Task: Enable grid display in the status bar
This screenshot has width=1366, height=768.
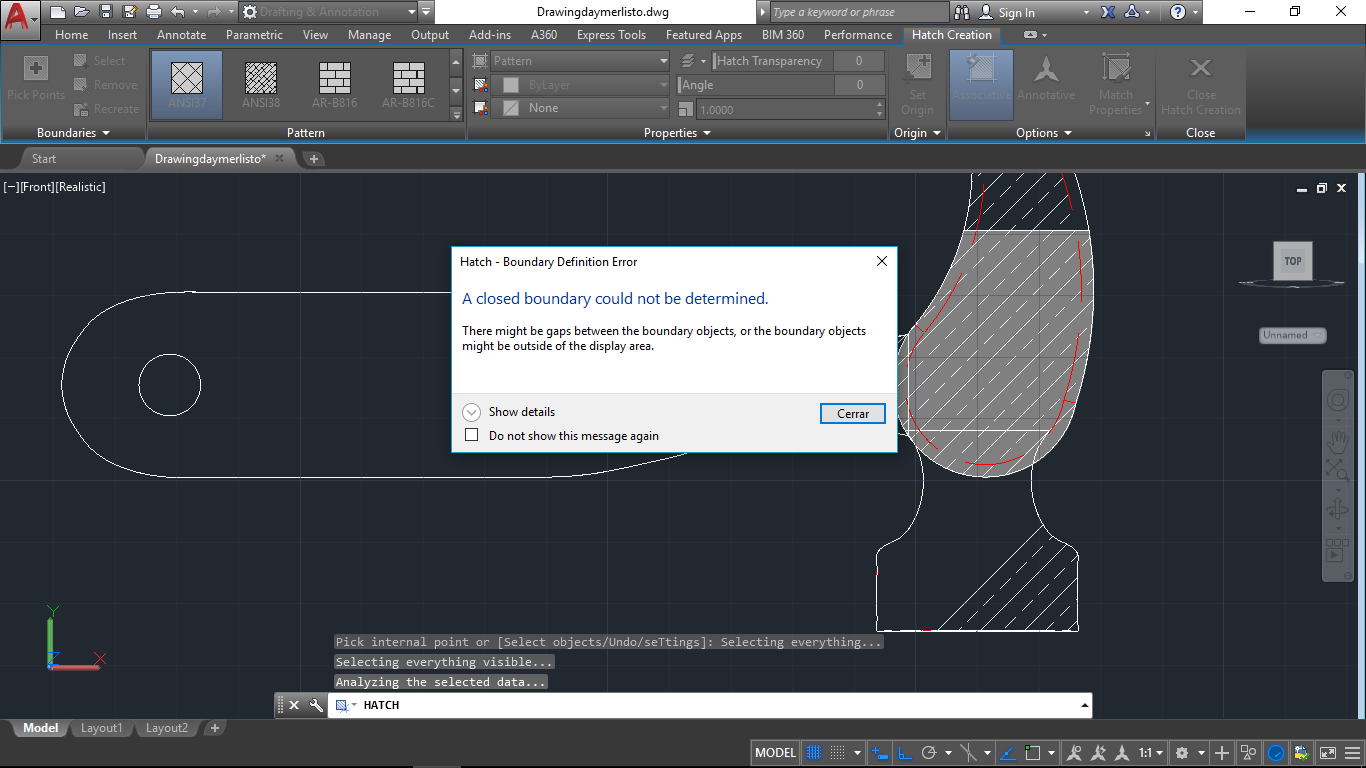Action: pos(812,752)
